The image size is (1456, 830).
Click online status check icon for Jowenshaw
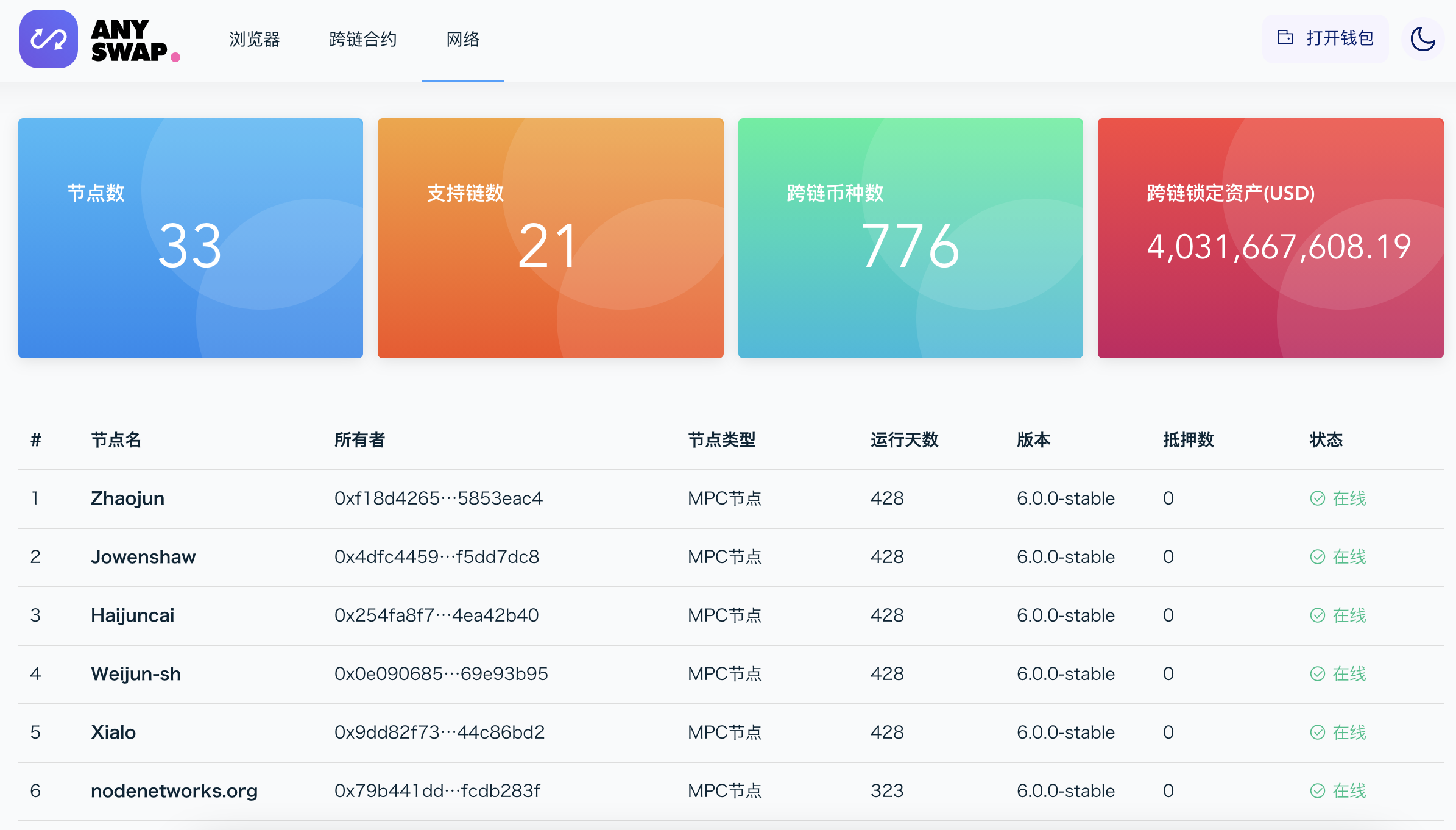click(1317, 557)
